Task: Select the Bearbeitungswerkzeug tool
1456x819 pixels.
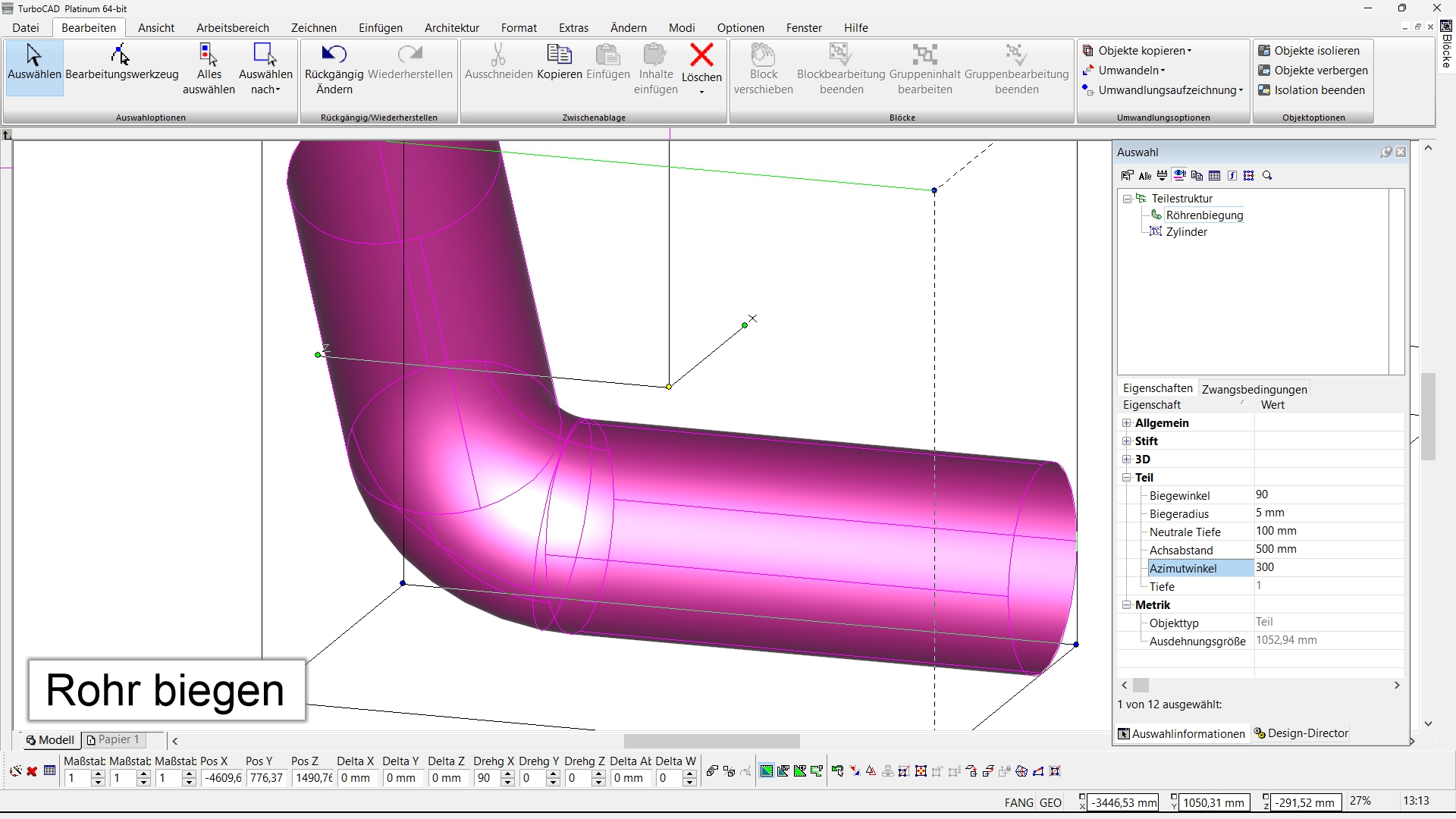Action: coord(121,55)
